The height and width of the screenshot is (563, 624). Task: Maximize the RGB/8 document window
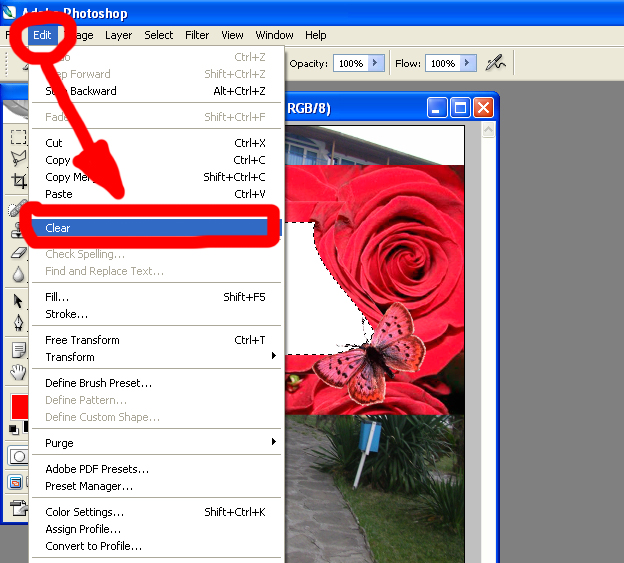[460, 108]
